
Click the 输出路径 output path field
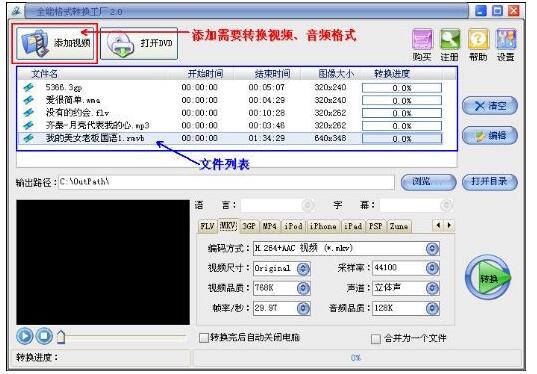pyautogui.click(x=226, y=182)
